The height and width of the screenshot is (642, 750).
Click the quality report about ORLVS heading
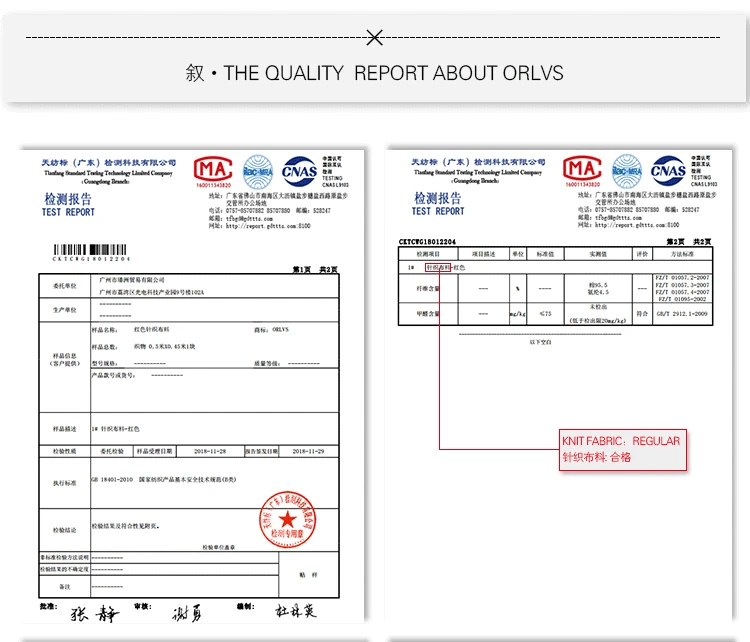375,73
